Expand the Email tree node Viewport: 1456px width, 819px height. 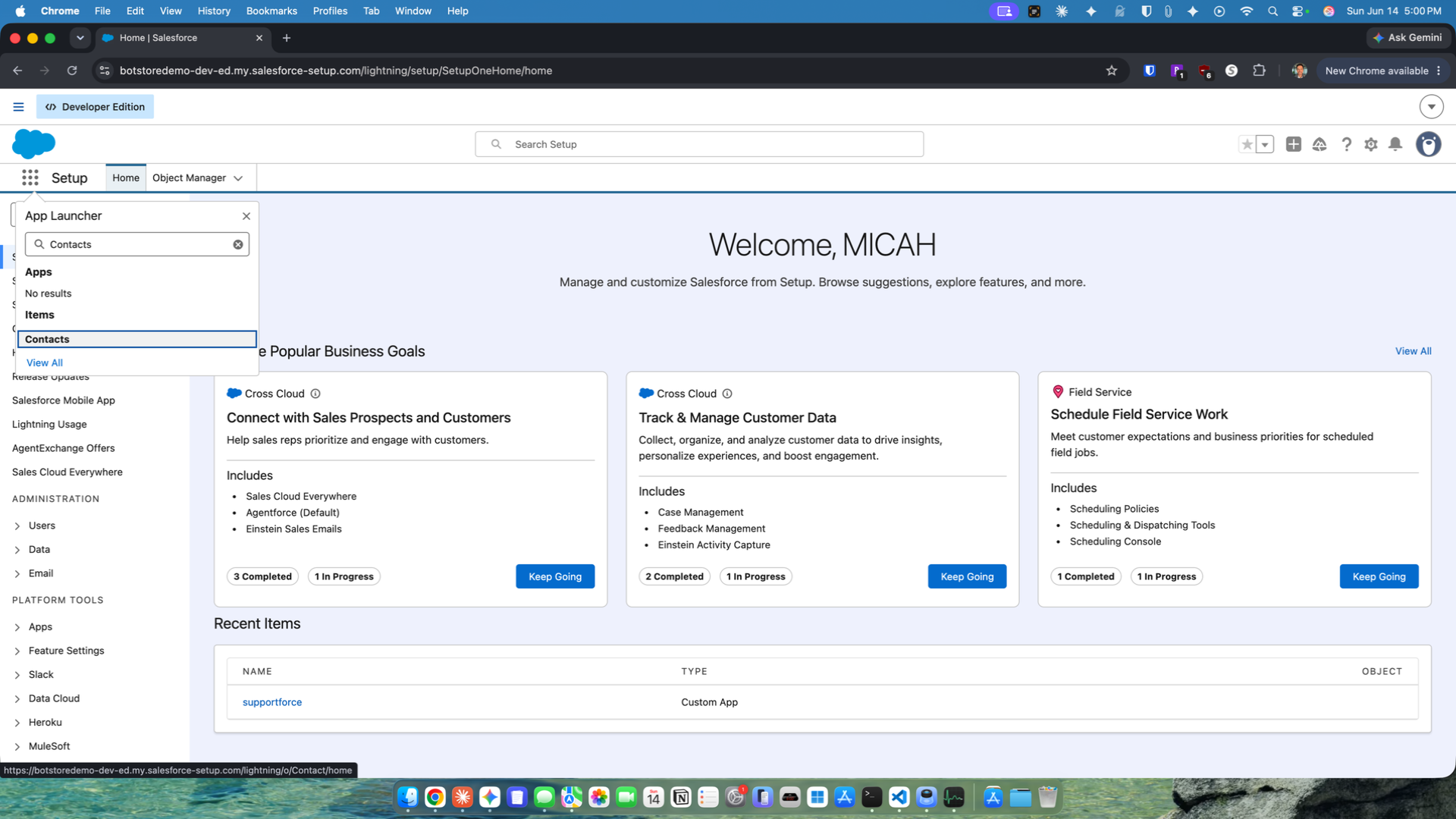(17, 574)
